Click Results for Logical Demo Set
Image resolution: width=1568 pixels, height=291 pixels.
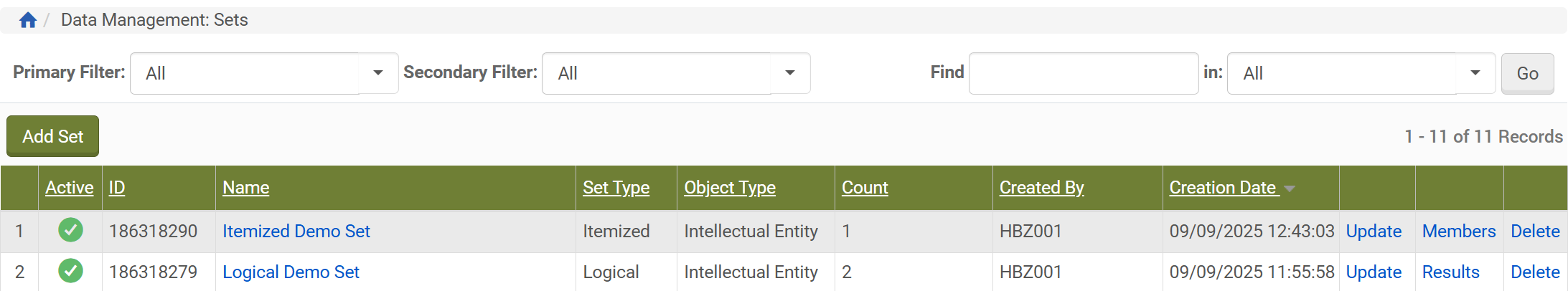click(1450, 272)
